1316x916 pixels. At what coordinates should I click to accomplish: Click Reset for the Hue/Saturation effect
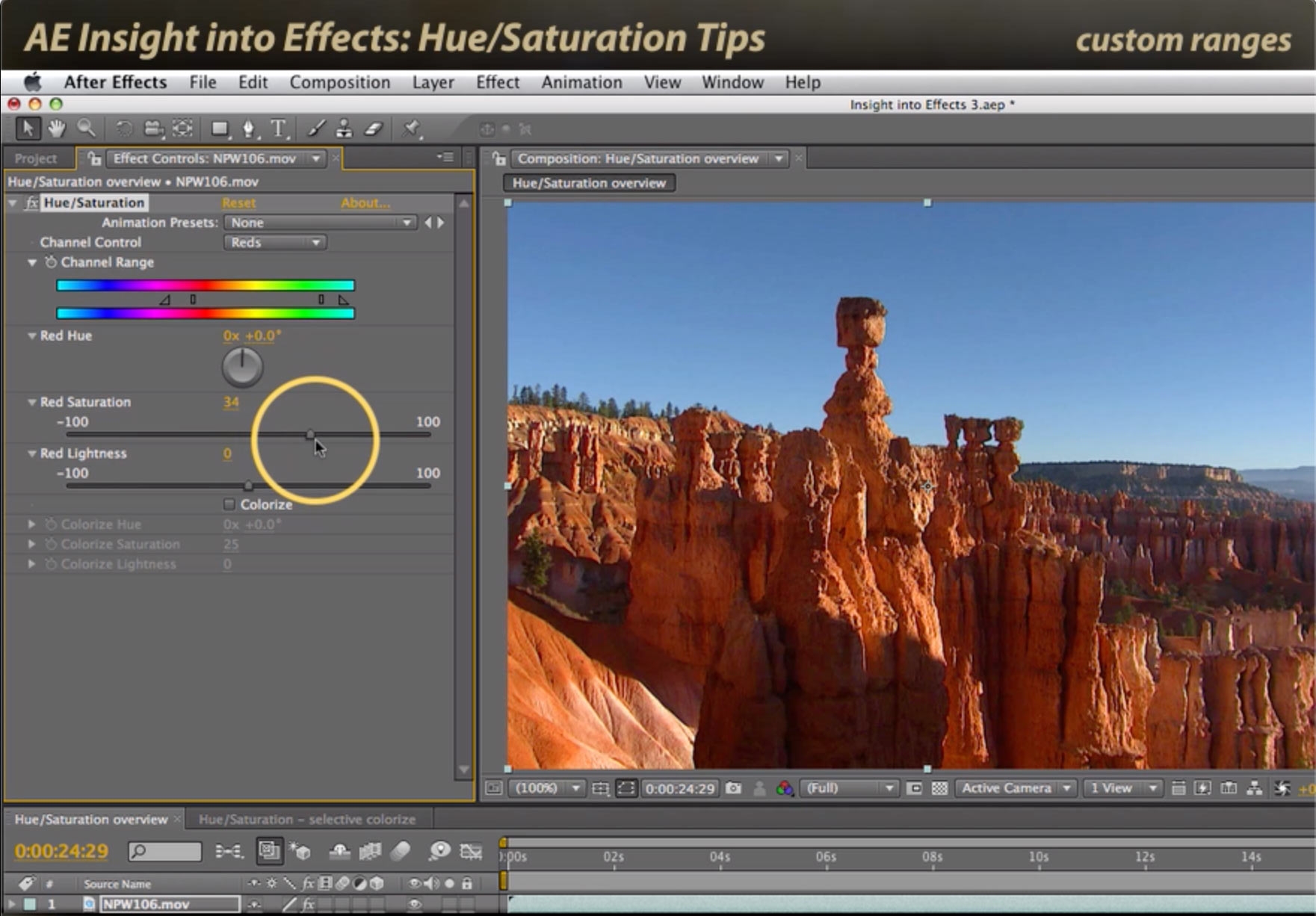point(238,203)
